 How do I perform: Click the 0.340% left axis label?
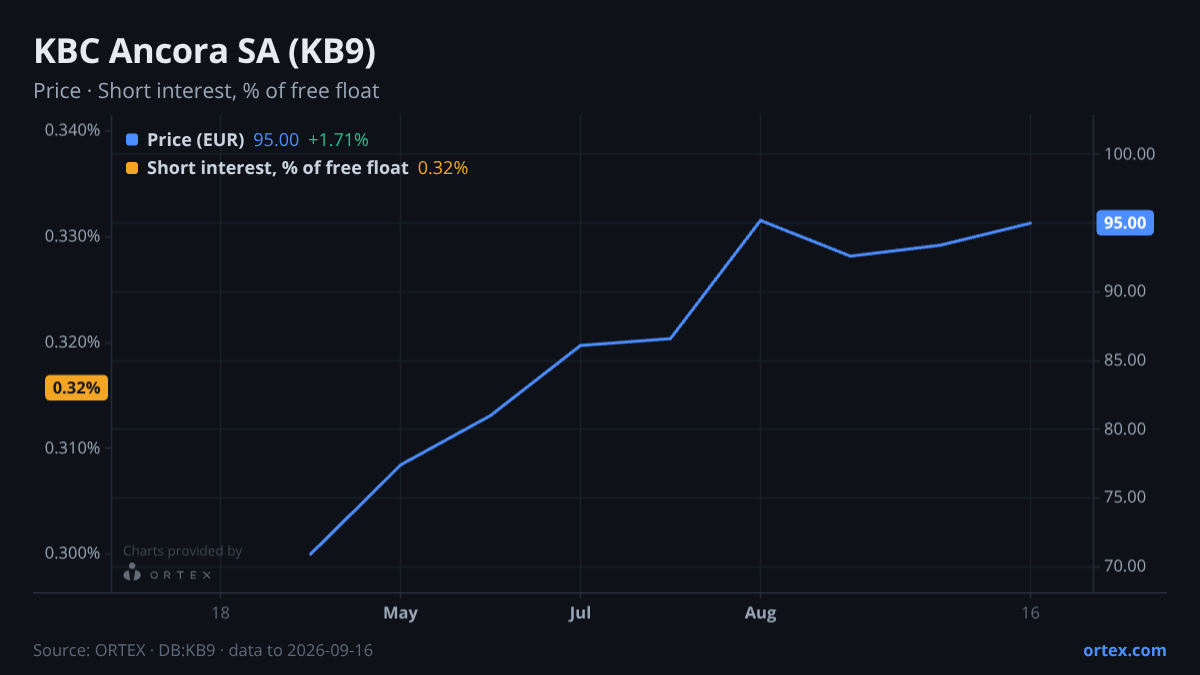tap(72, 130)
